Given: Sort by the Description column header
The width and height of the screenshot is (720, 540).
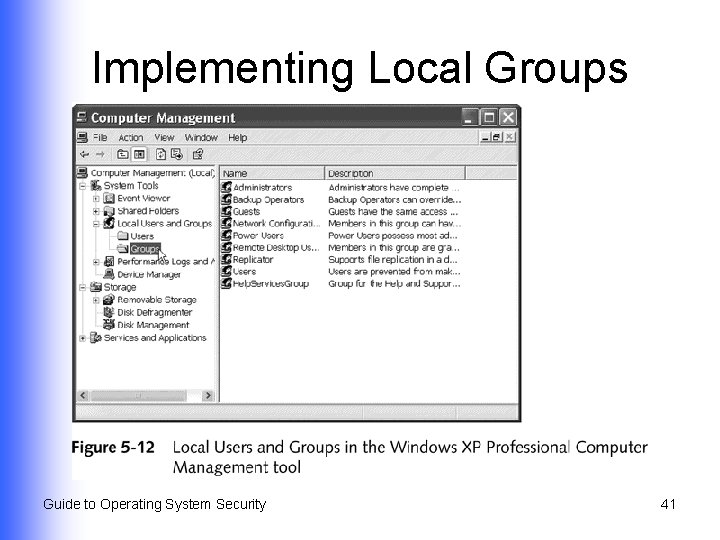Looking at the screenshot, I should tap(395, 173).
